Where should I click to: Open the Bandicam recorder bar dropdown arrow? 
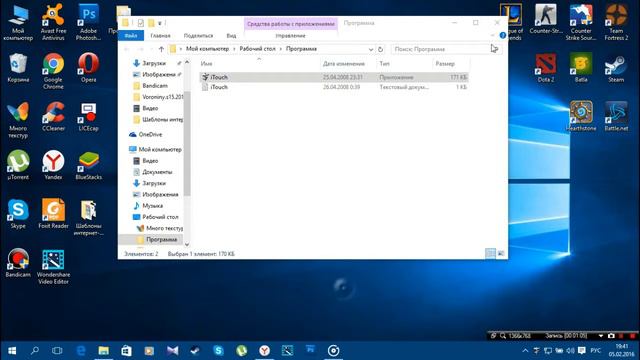(600, 336)
